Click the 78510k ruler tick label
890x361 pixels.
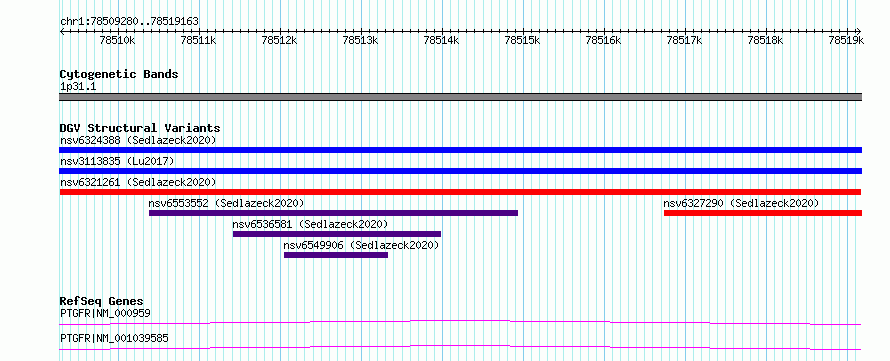click(117, 40)
